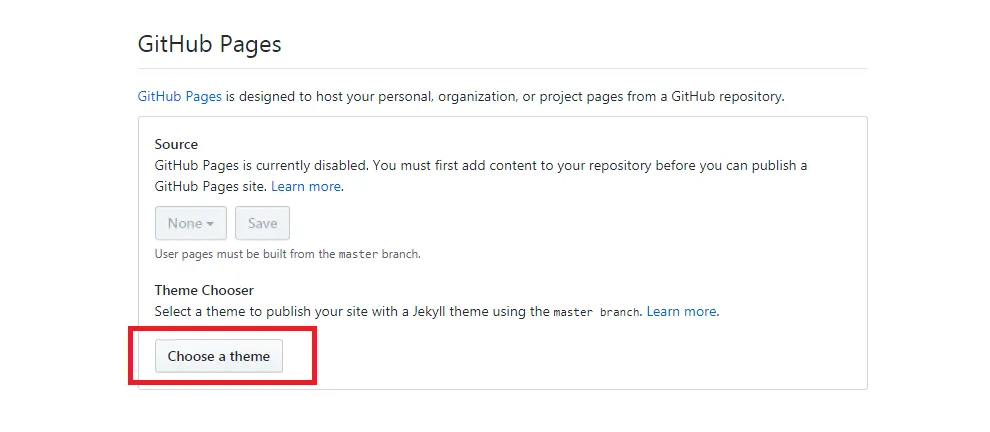This screenshot has width=990, height=432.
Task: Click the monospace master text in user pages note
Action: click(359, 254)
